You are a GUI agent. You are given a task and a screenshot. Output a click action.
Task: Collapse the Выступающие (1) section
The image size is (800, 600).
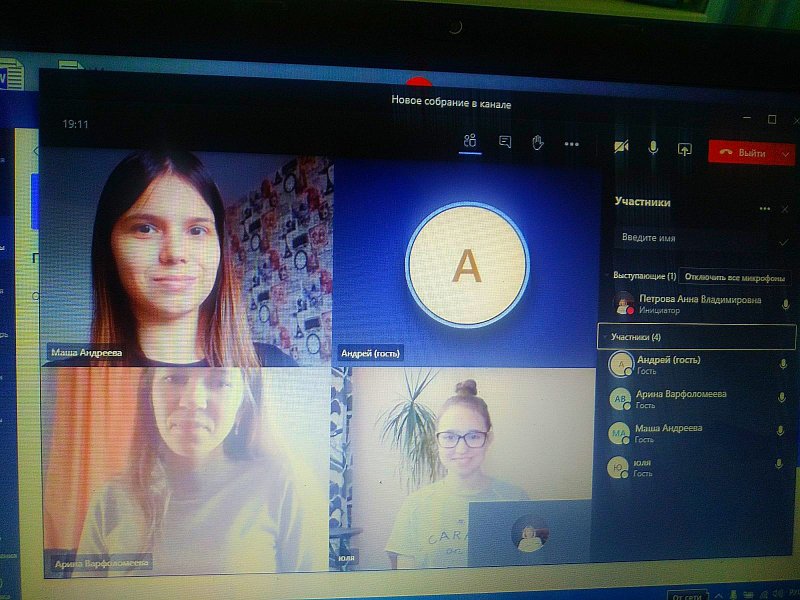pos(644,276)
